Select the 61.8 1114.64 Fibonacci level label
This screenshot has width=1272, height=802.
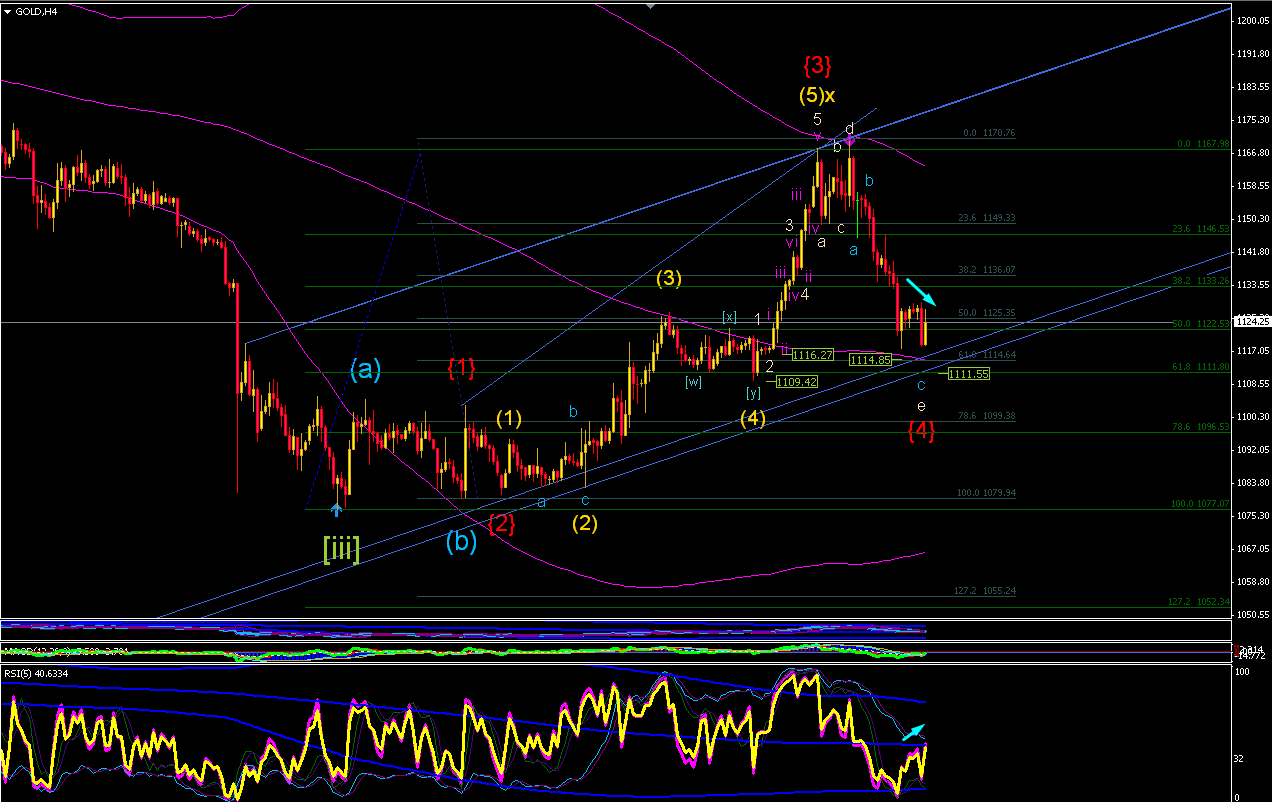click(x=987, y=355)
